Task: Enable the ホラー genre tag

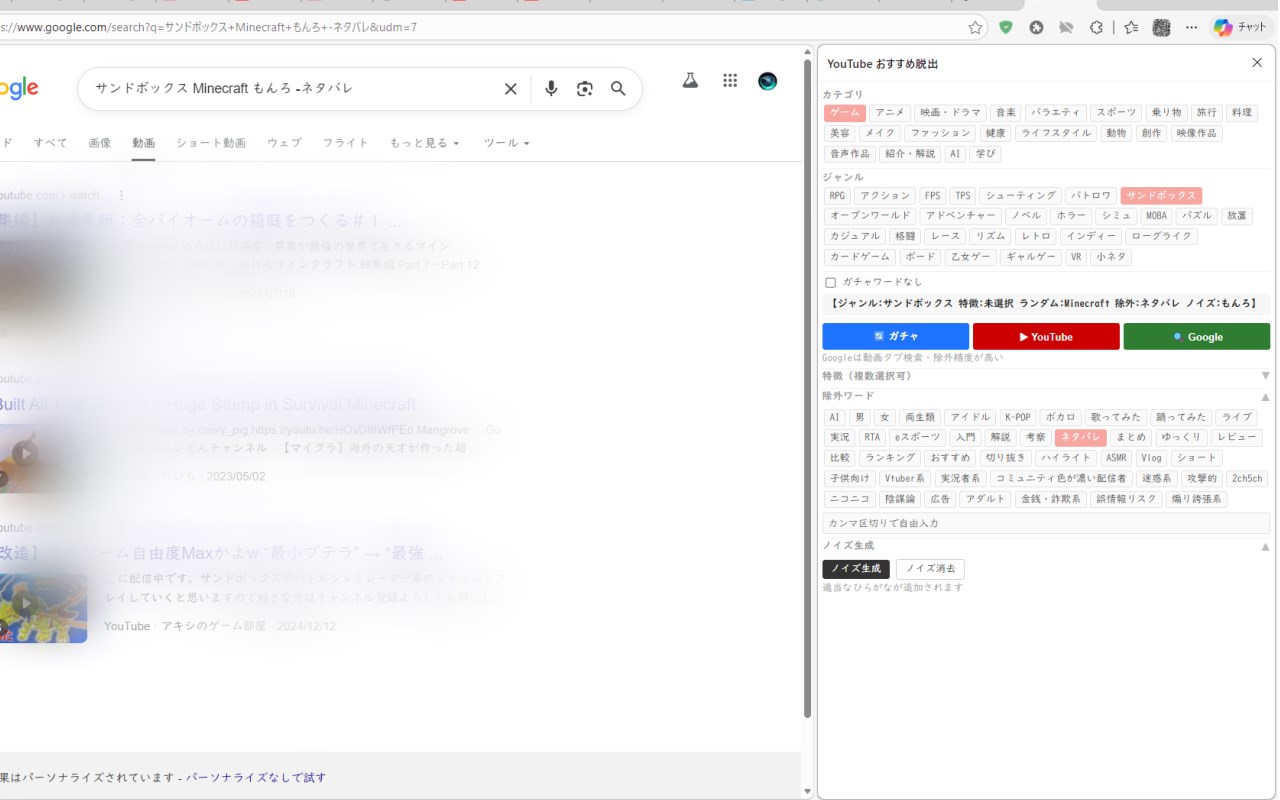Action: (x=1071, y=216)
